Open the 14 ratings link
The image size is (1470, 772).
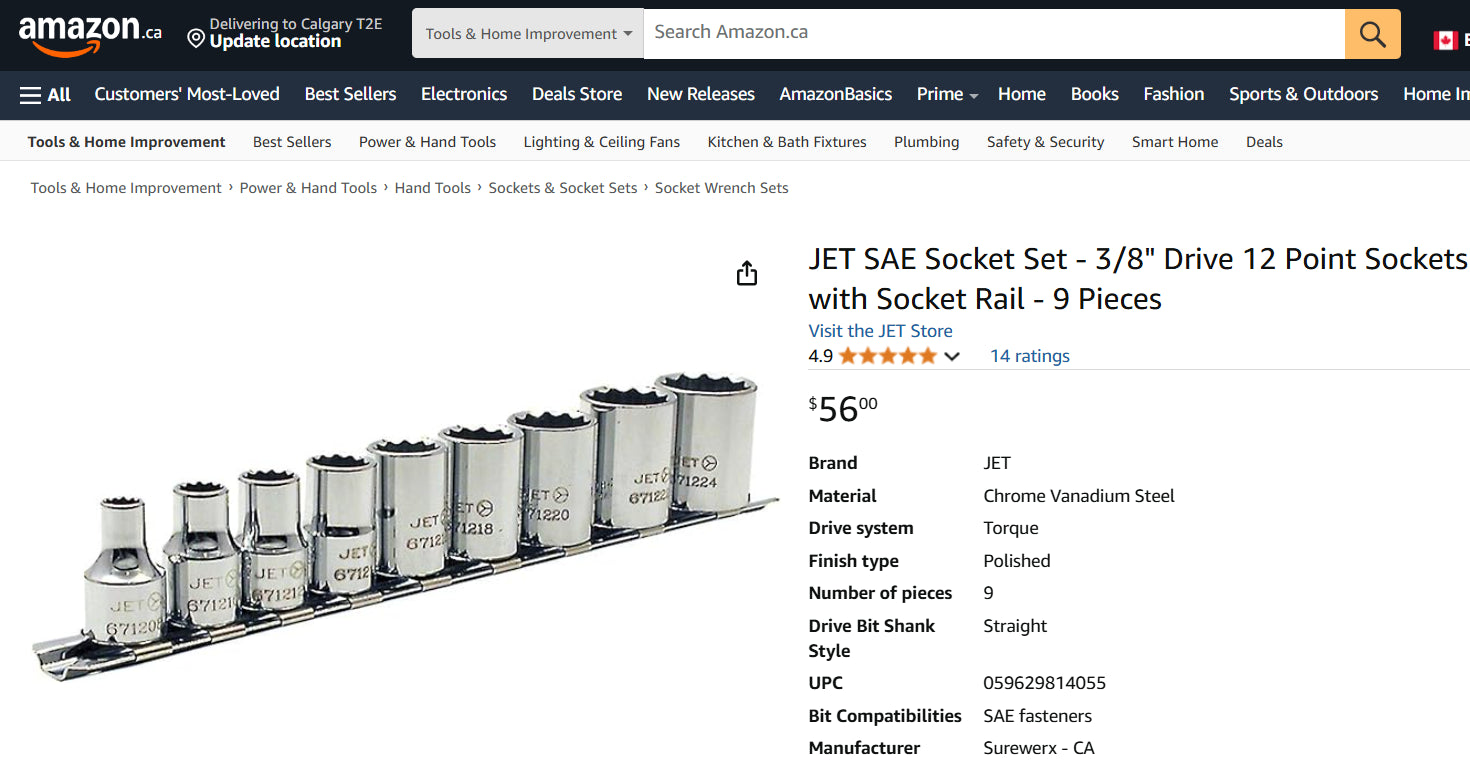point(1029,356)
